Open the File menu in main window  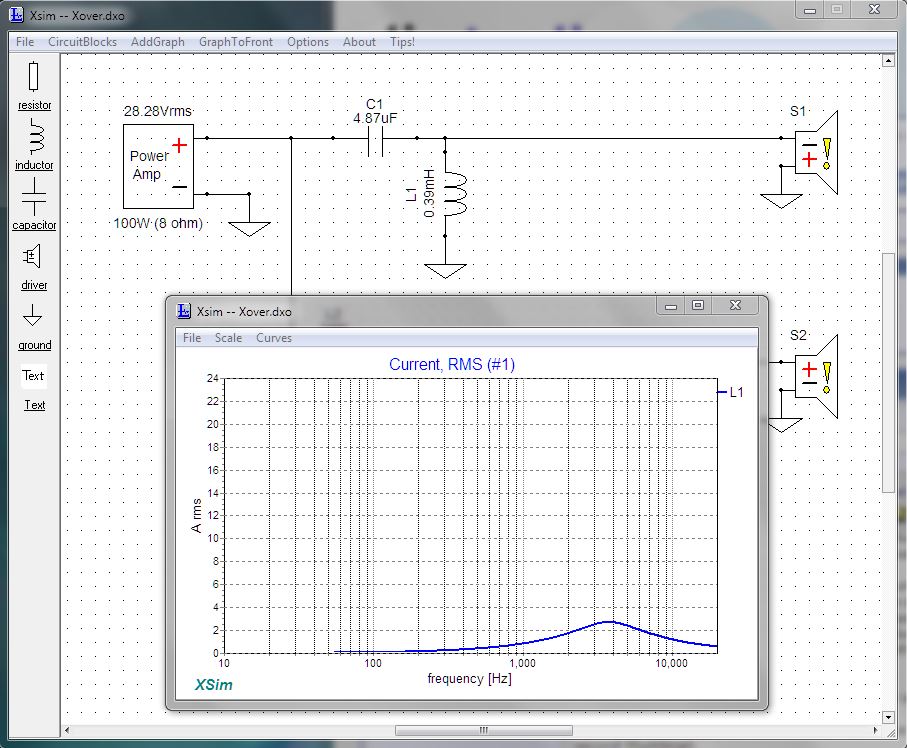25,42
